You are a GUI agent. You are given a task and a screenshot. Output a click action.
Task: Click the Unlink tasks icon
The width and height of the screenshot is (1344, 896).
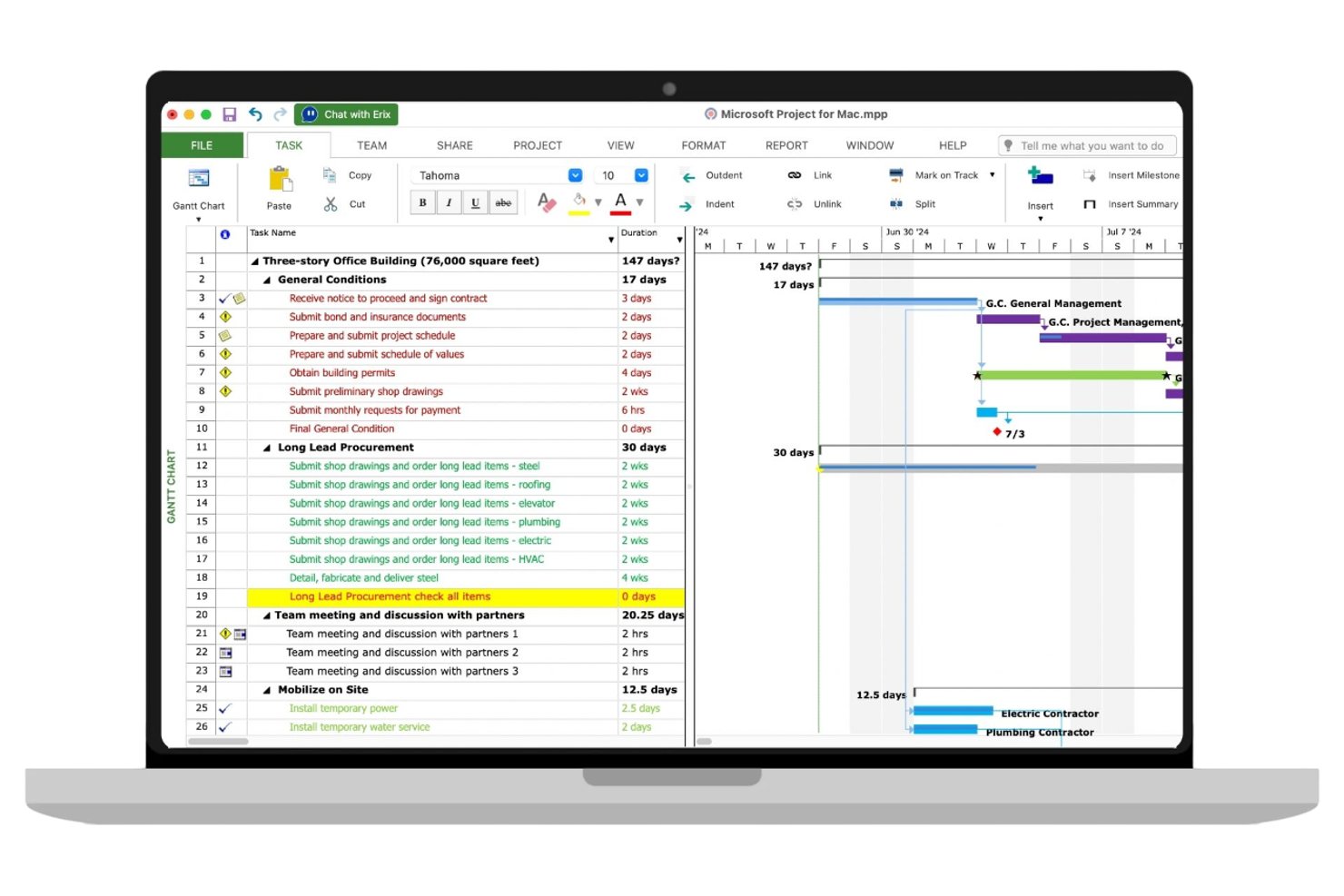click(x=795, y=204)
